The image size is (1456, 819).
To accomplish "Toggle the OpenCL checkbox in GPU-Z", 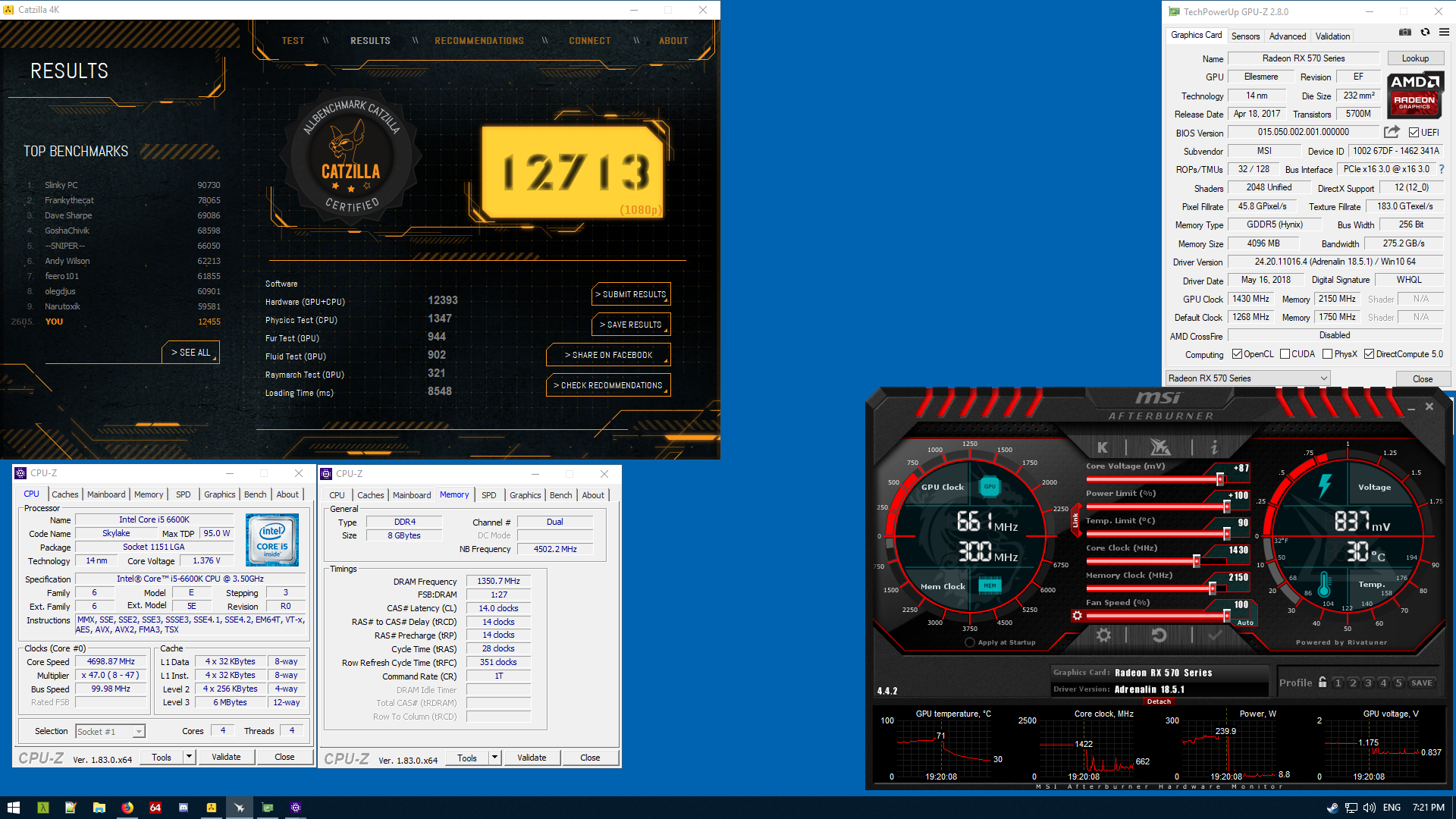I will pyautogui.click(x=1237, y=354).
